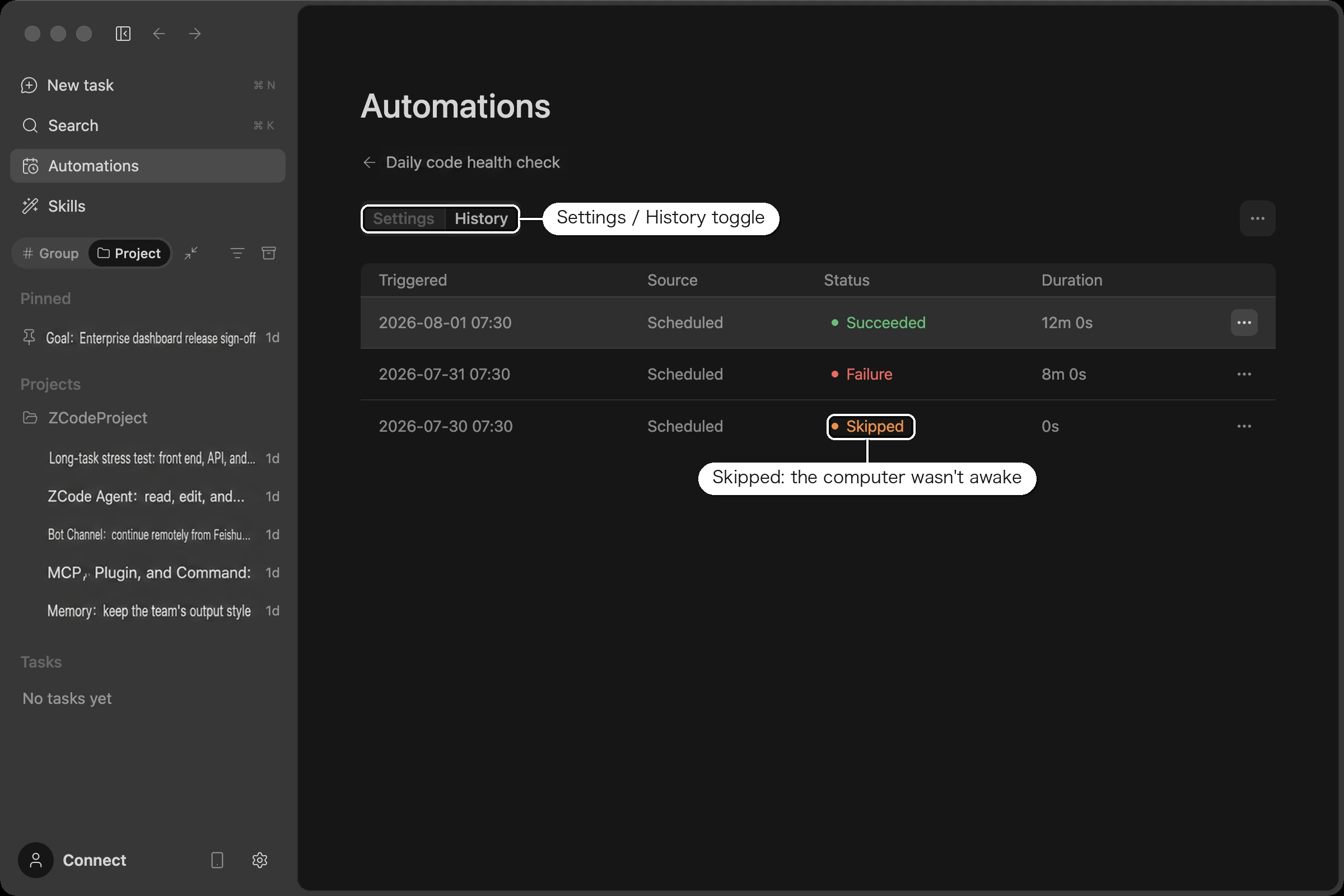Viewport: 1344px width, 896px height.
Task: Click the user avatar icon
Action: (36, 860)
